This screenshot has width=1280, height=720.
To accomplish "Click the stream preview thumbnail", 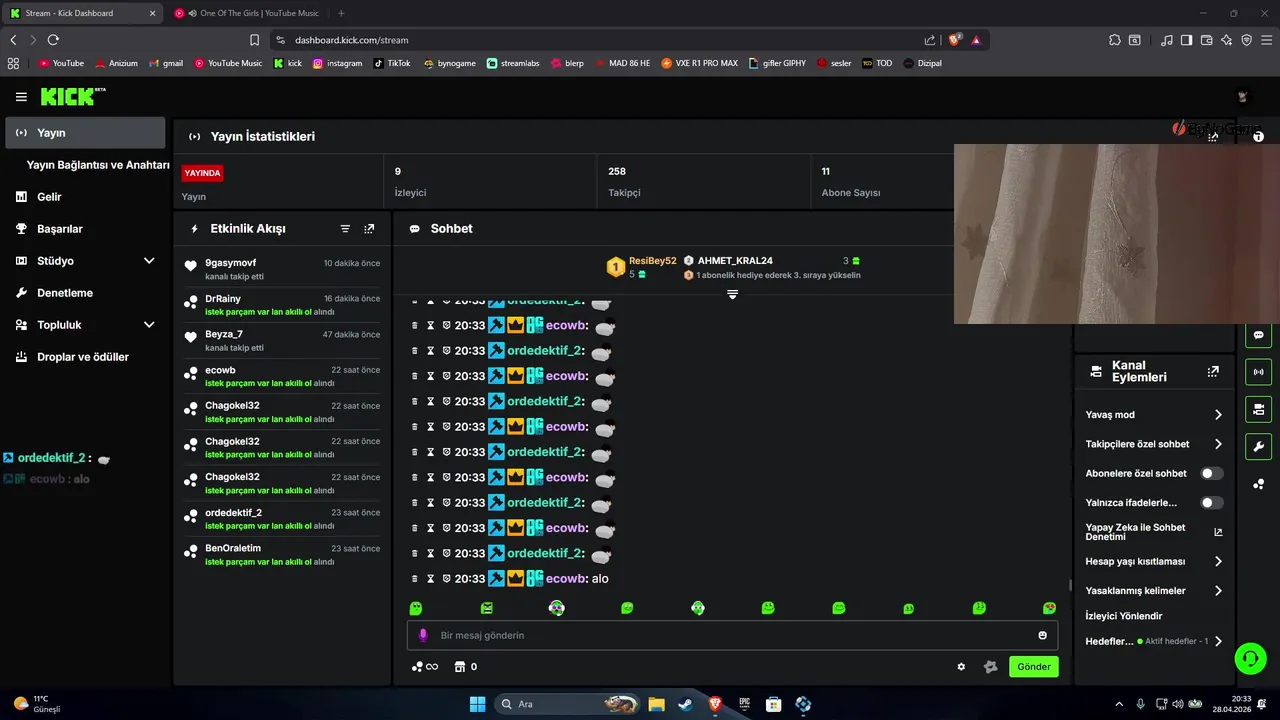I will tap(1117, 233).
